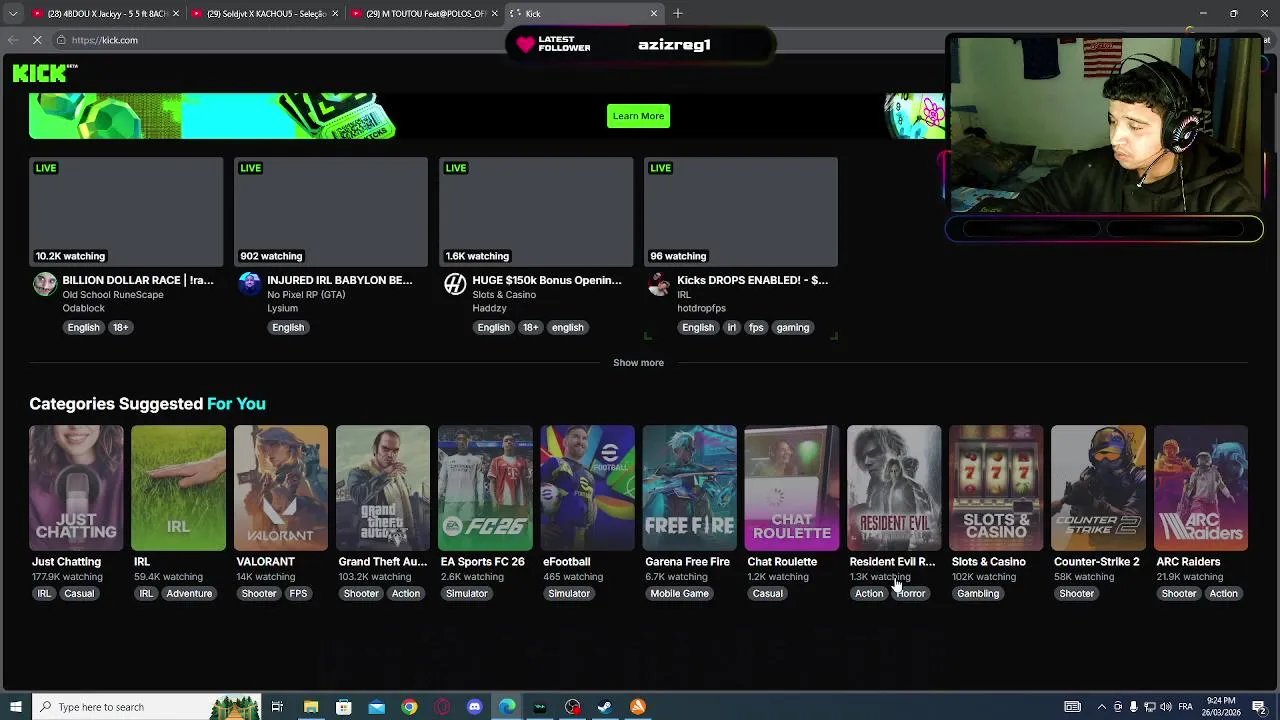The width and height of the screenshot is (1280, 720).
Task: Open the ARC Raiders category cover
Action: (x=1201, y=488)
